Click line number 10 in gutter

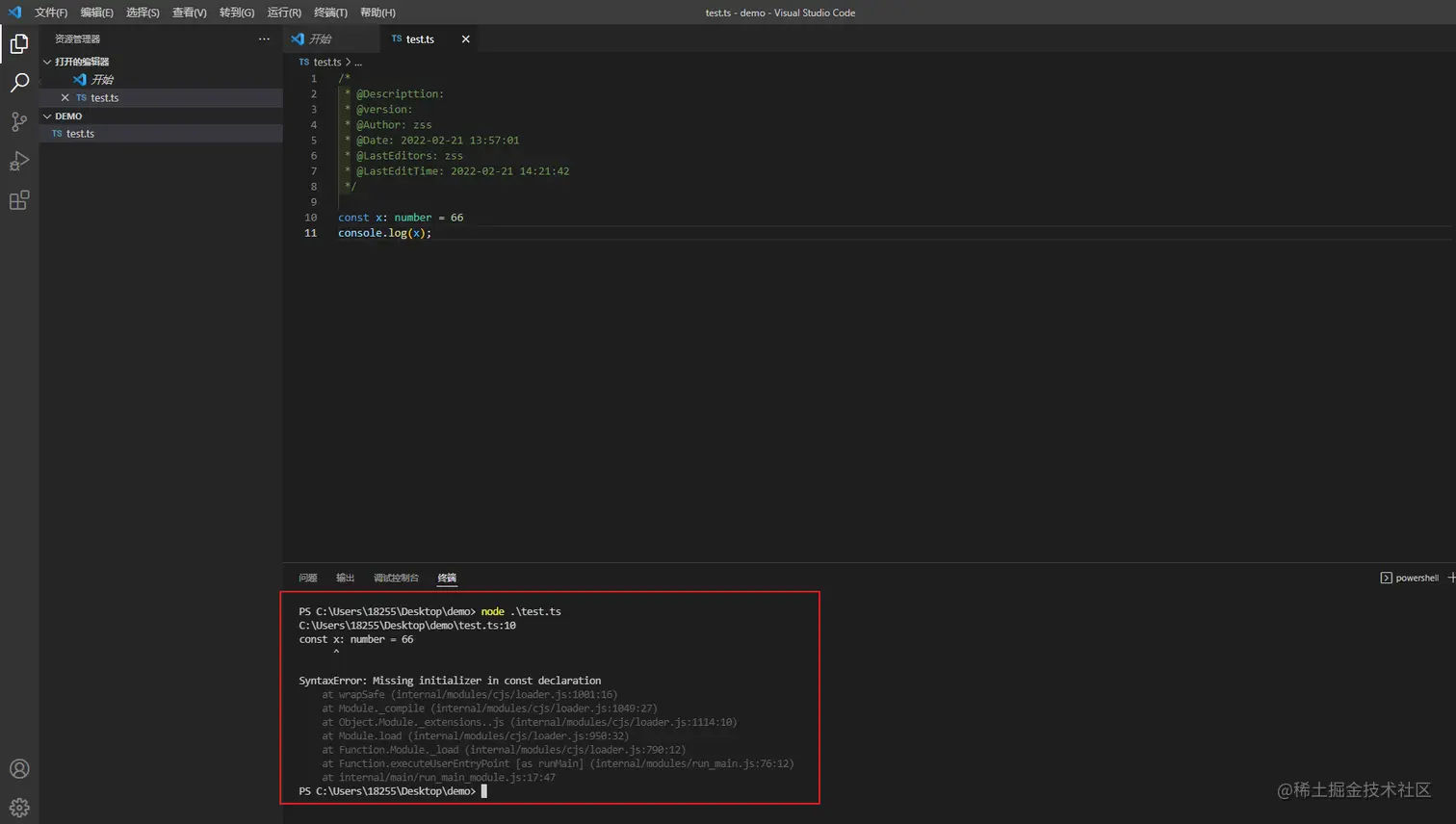point(310,218)
